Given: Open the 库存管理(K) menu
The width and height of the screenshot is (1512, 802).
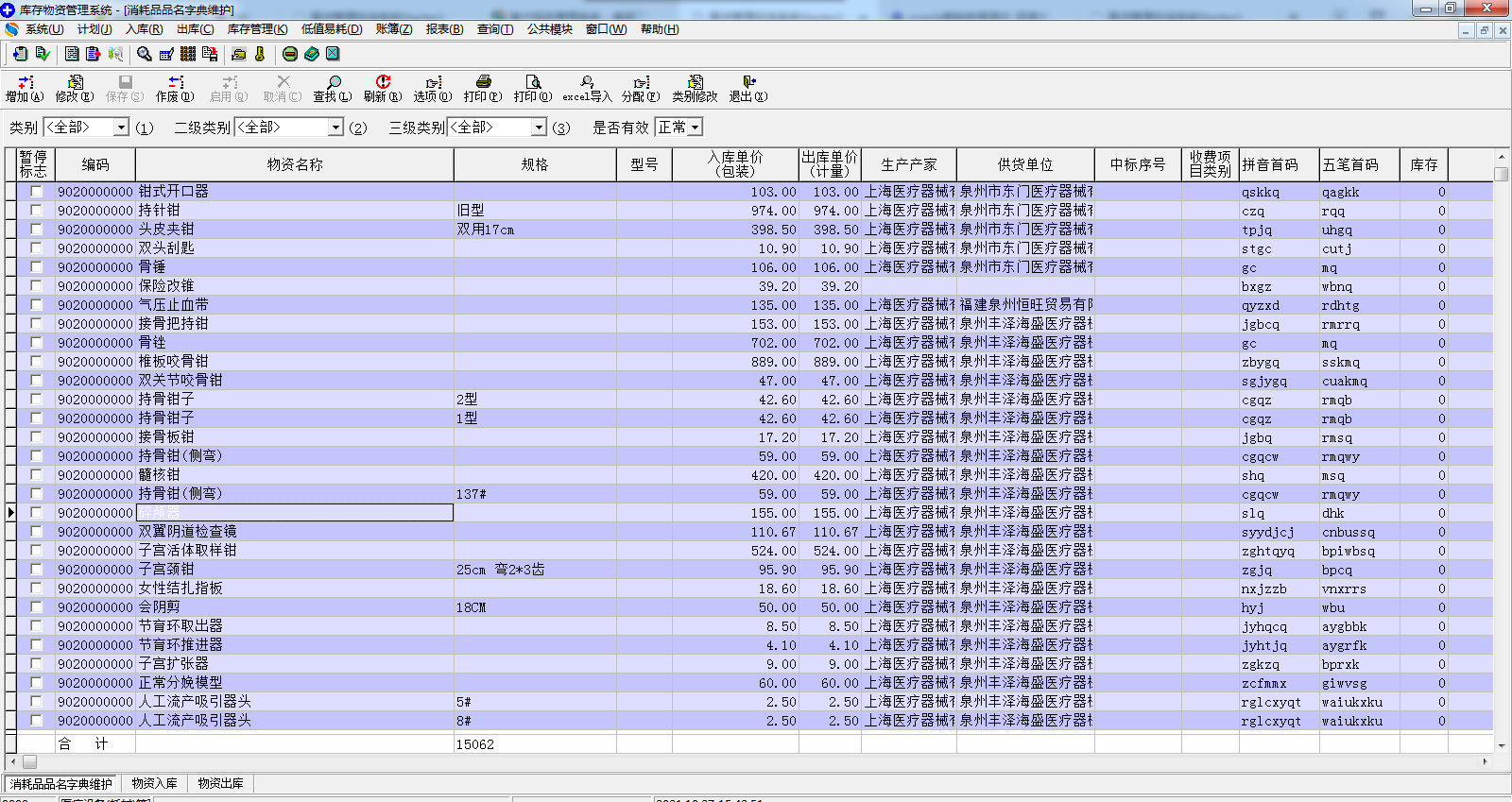Looking at the screenshot, I should 257,29.
